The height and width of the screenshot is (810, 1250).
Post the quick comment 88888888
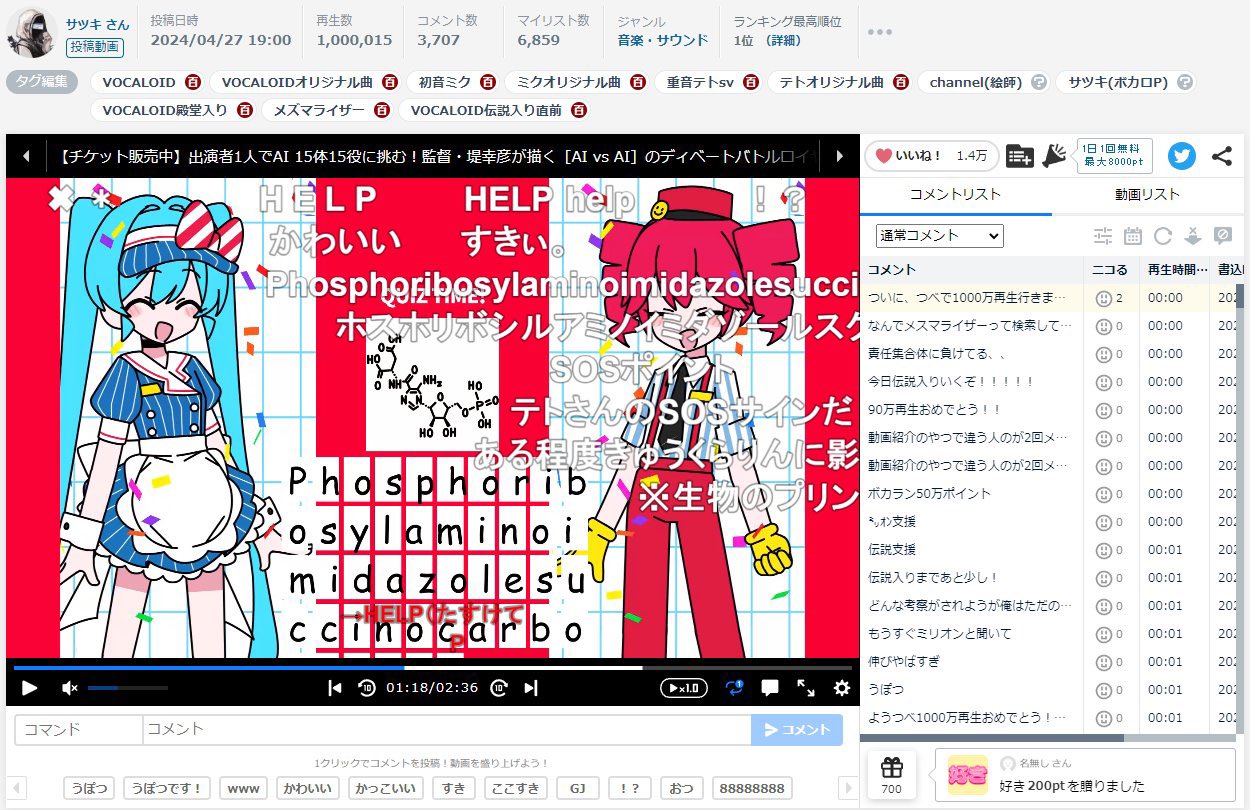(753, 788)
